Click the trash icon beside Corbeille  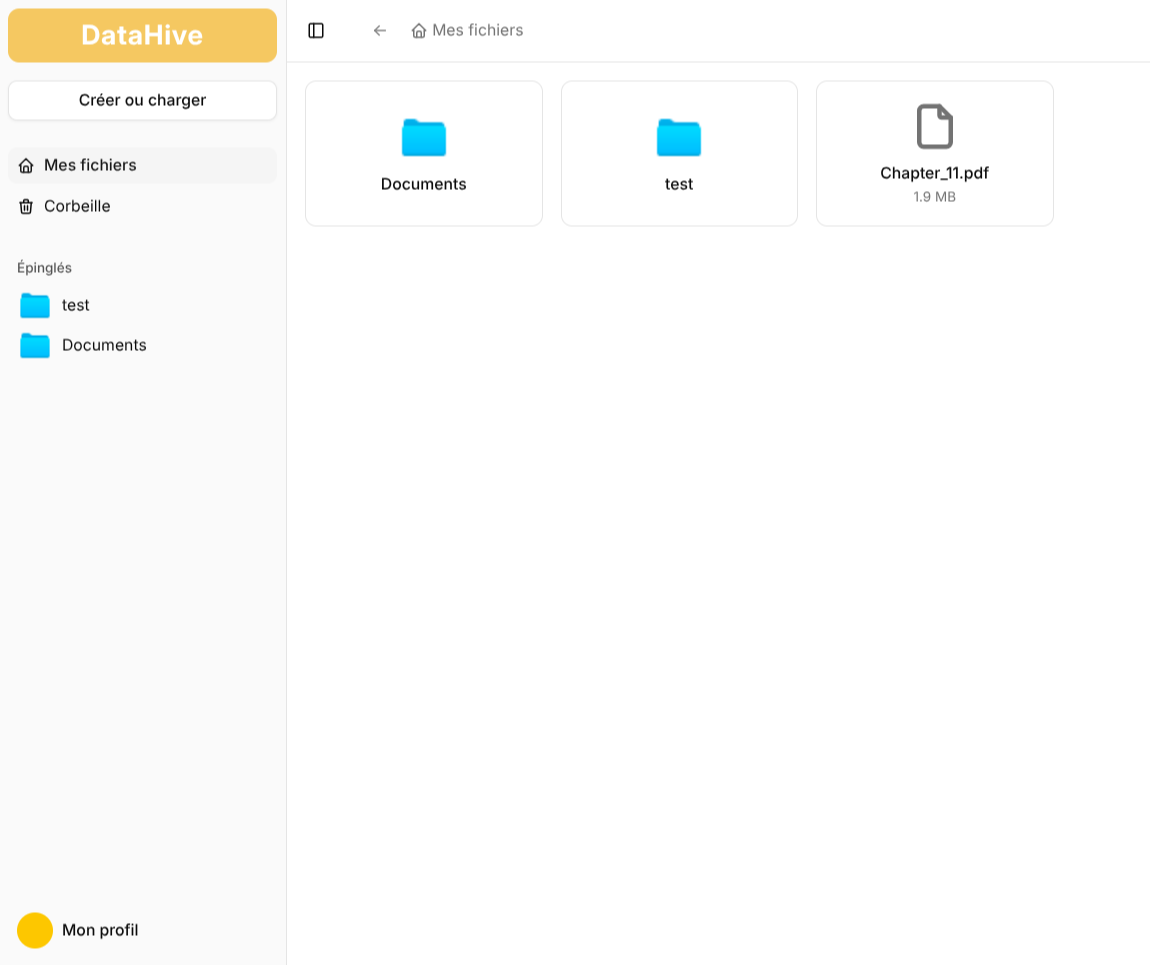(x=26, y=207)
